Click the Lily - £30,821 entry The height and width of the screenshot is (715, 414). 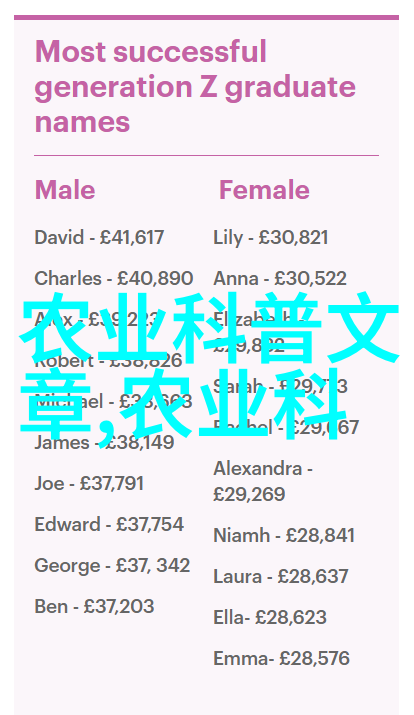271,238
